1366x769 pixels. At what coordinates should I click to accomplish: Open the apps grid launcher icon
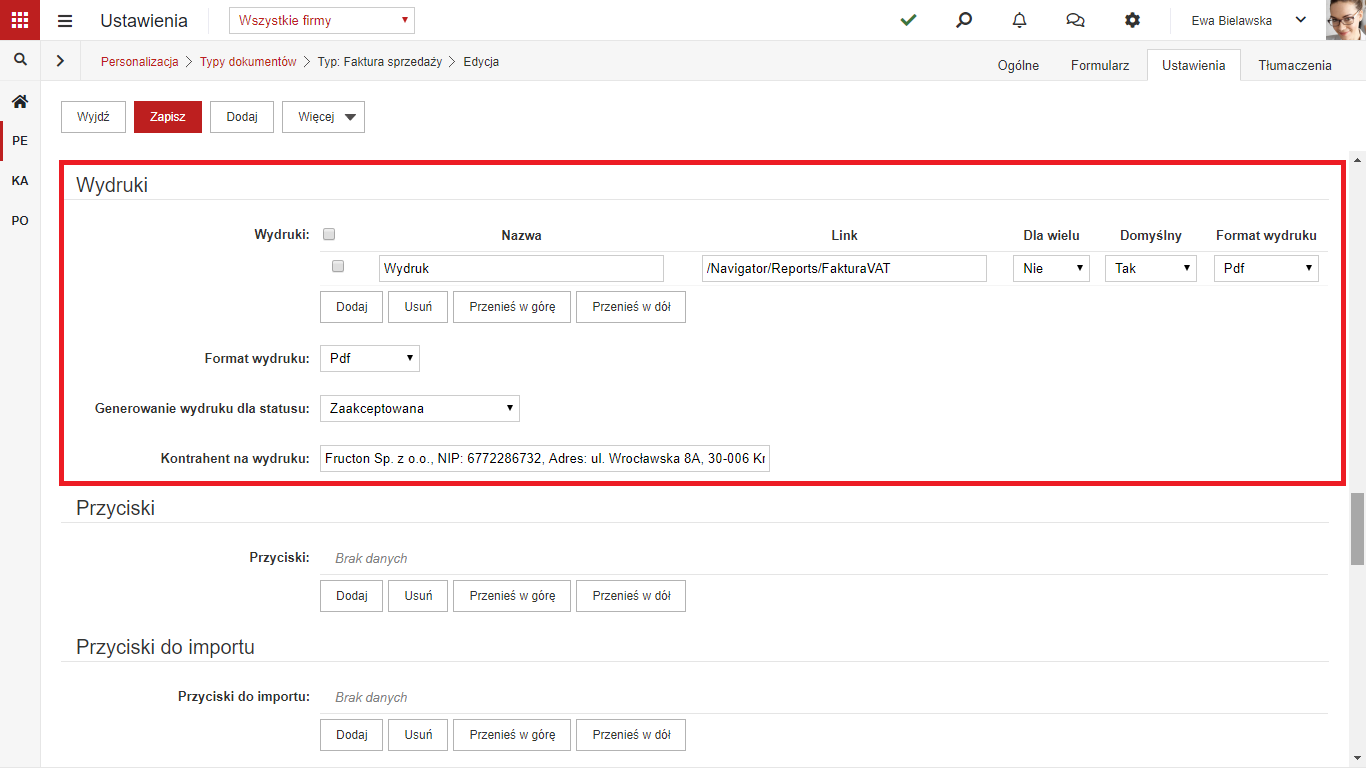[20, 20]
